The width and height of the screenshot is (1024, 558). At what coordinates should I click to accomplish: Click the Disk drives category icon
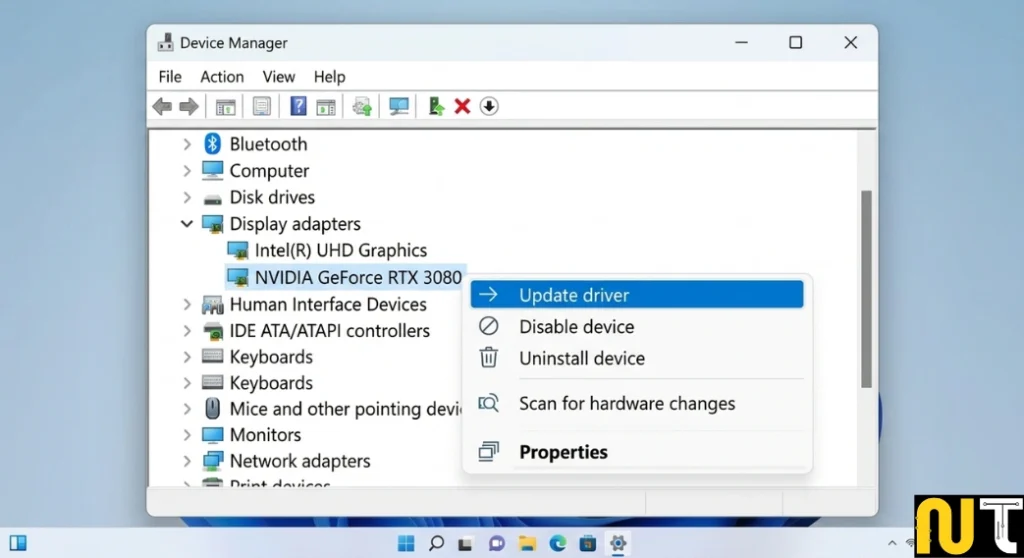tap(212, 199)
